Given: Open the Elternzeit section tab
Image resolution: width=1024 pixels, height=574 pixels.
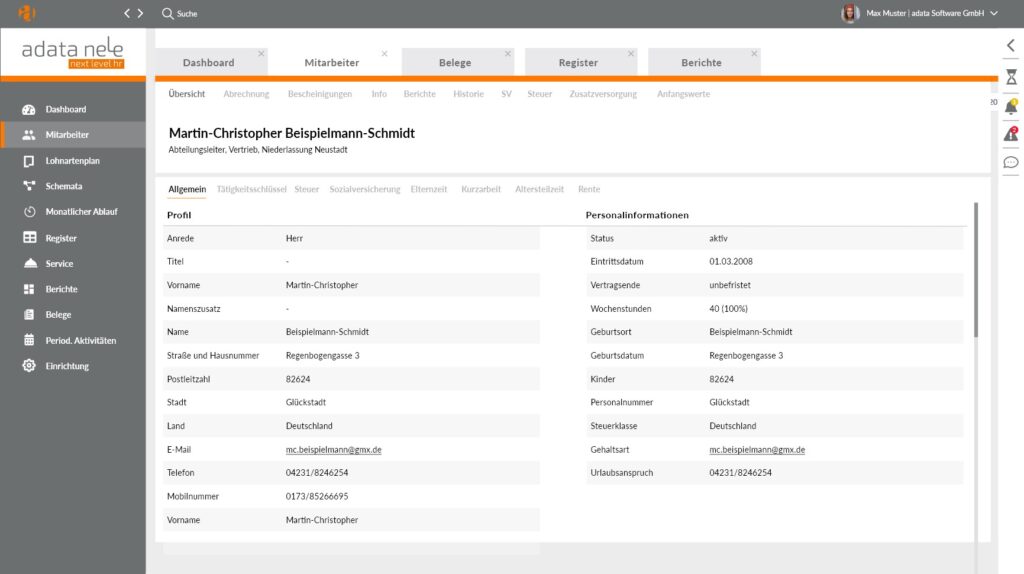Looking at the screenshot, I should tap(428, 189).
